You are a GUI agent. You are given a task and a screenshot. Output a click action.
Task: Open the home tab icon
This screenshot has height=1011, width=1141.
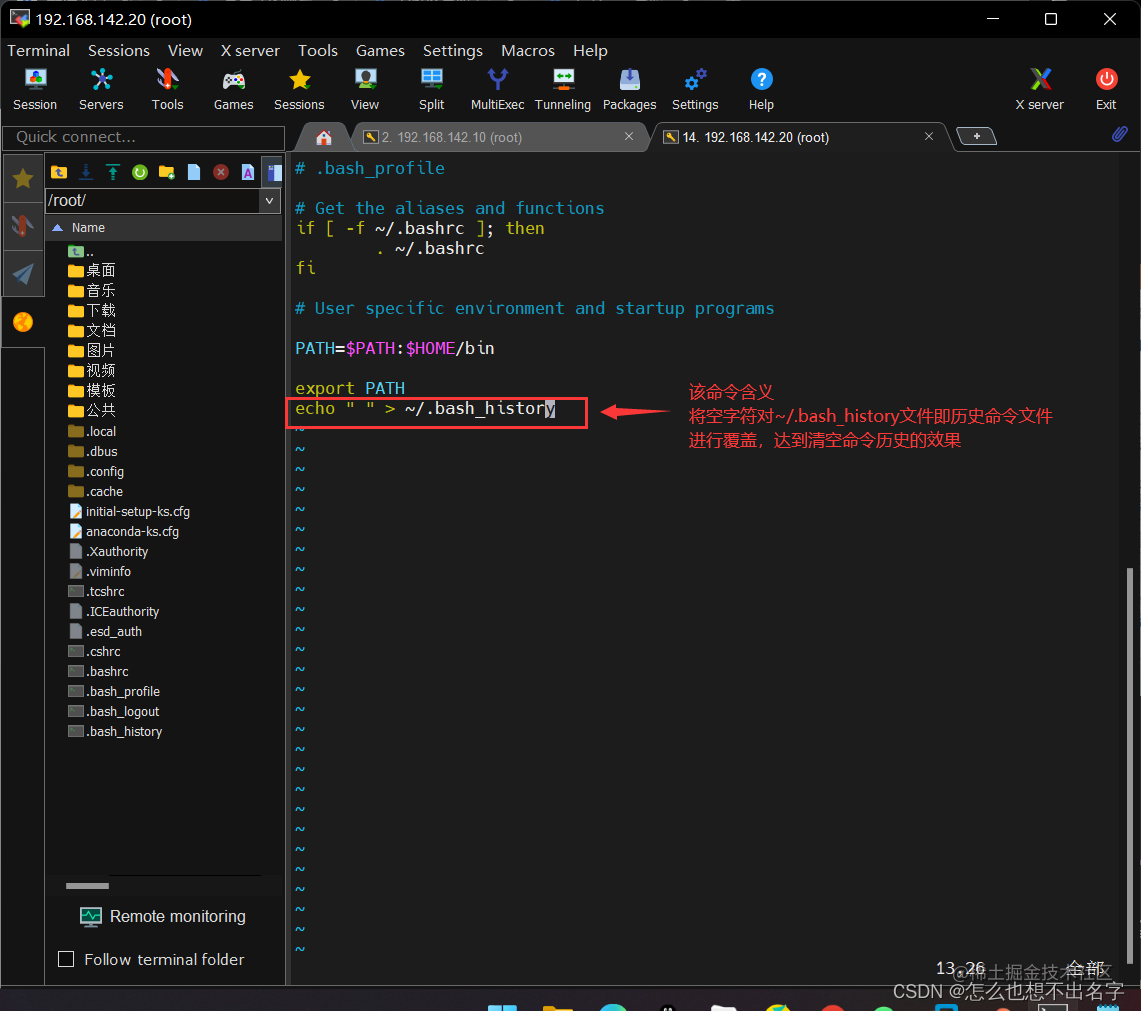[x=324, y=137]
